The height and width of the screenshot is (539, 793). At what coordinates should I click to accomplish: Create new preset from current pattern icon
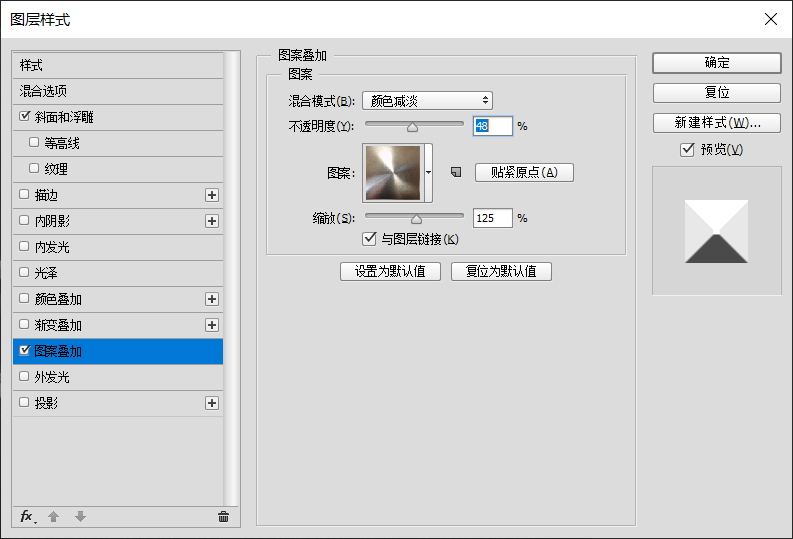pos(456,172)
